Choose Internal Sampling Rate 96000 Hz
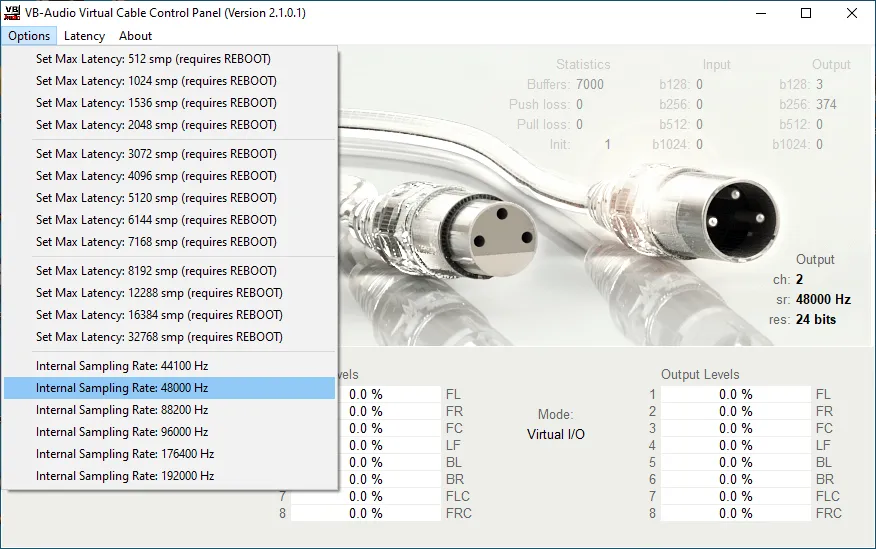Image resolution: width=876 pixels, height=549 pixels. tap(122, 432)
